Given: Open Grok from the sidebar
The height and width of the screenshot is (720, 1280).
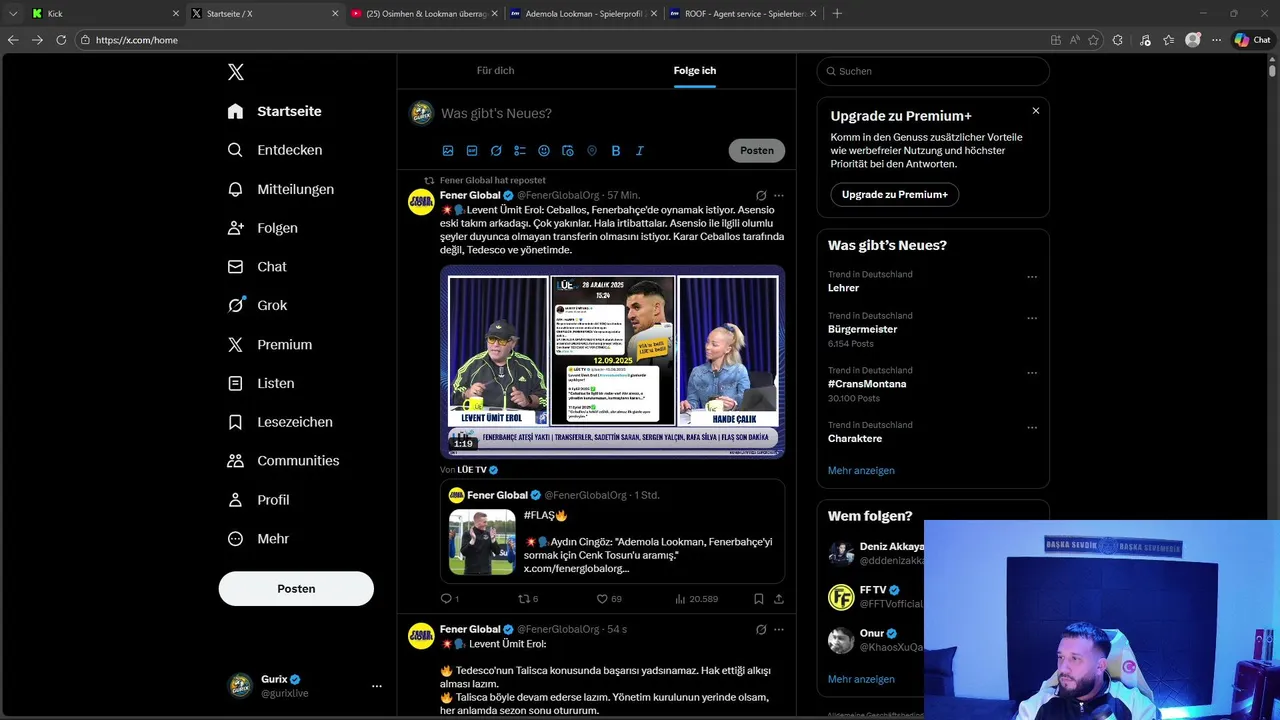Looking at the screenshot, I should tap(256, 305).
